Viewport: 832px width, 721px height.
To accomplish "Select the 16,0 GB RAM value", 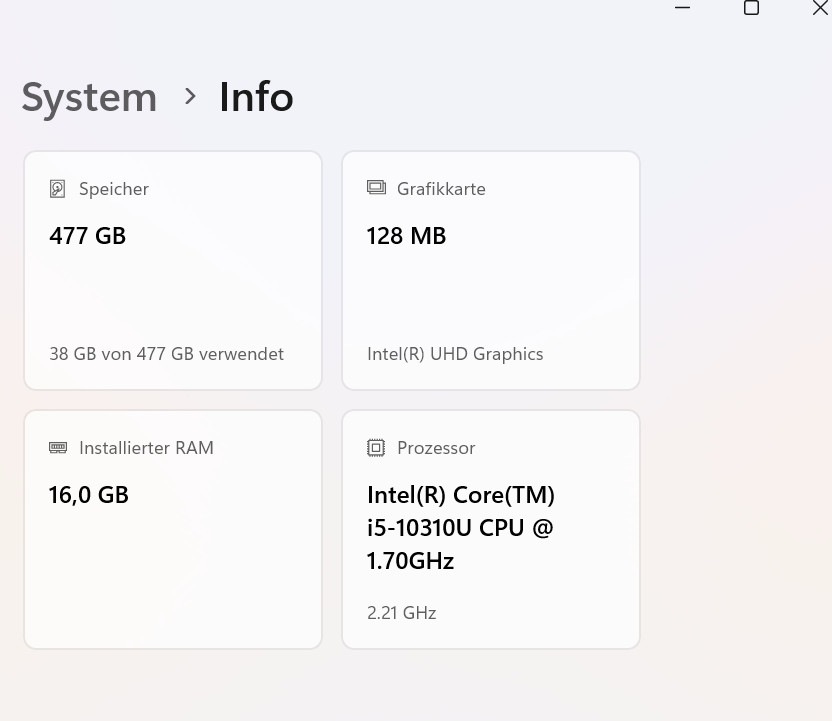I will point(89,495).
